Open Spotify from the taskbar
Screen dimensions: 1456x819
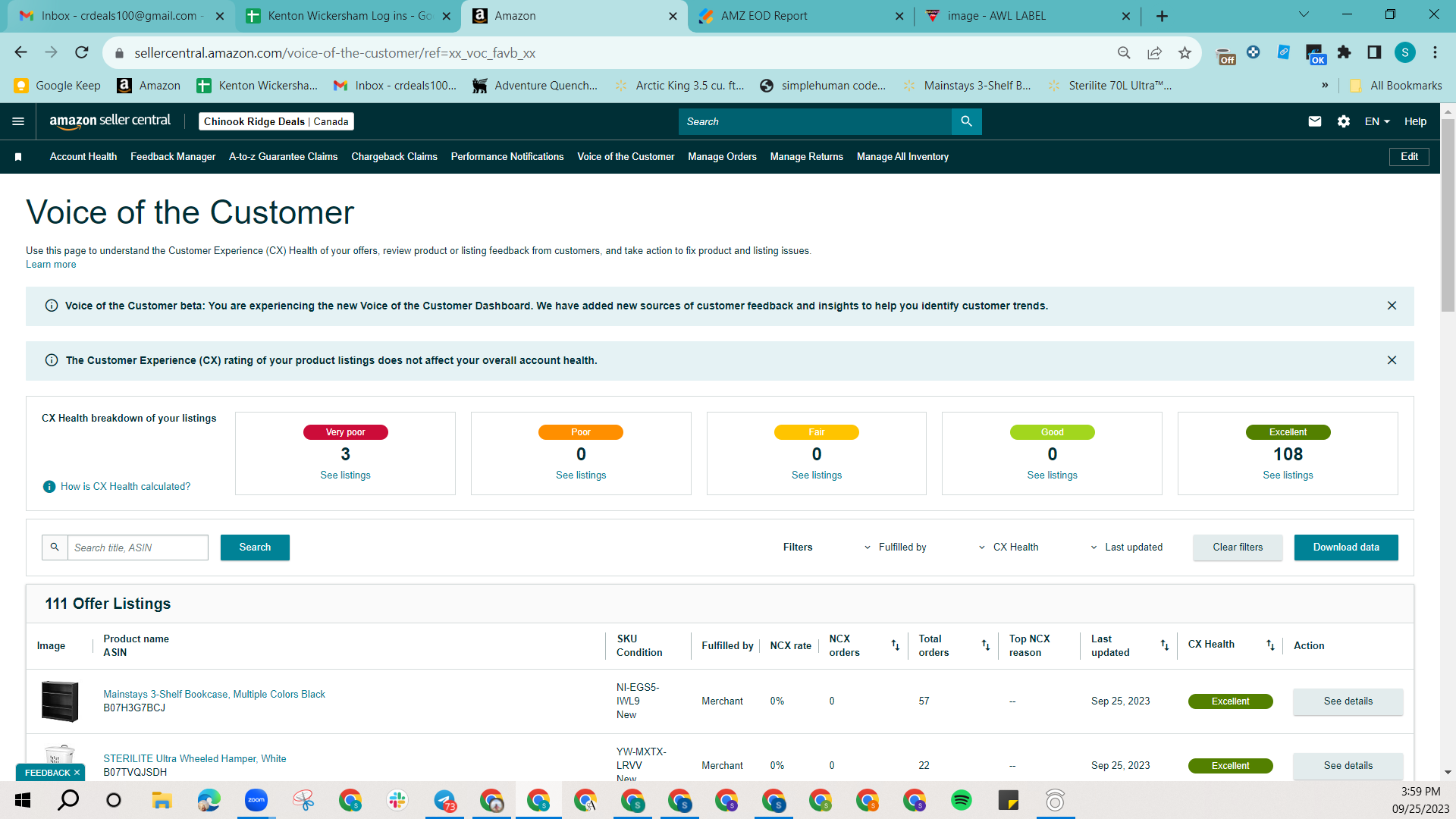tap(961, 800)
